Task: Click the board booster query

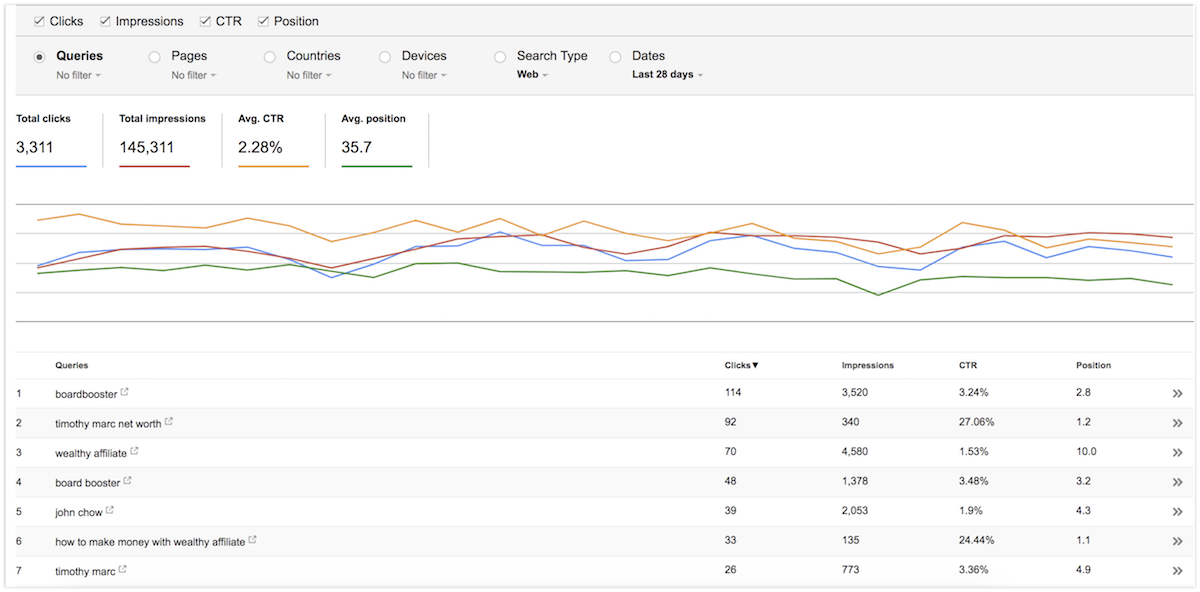Action: pos(88,482)
